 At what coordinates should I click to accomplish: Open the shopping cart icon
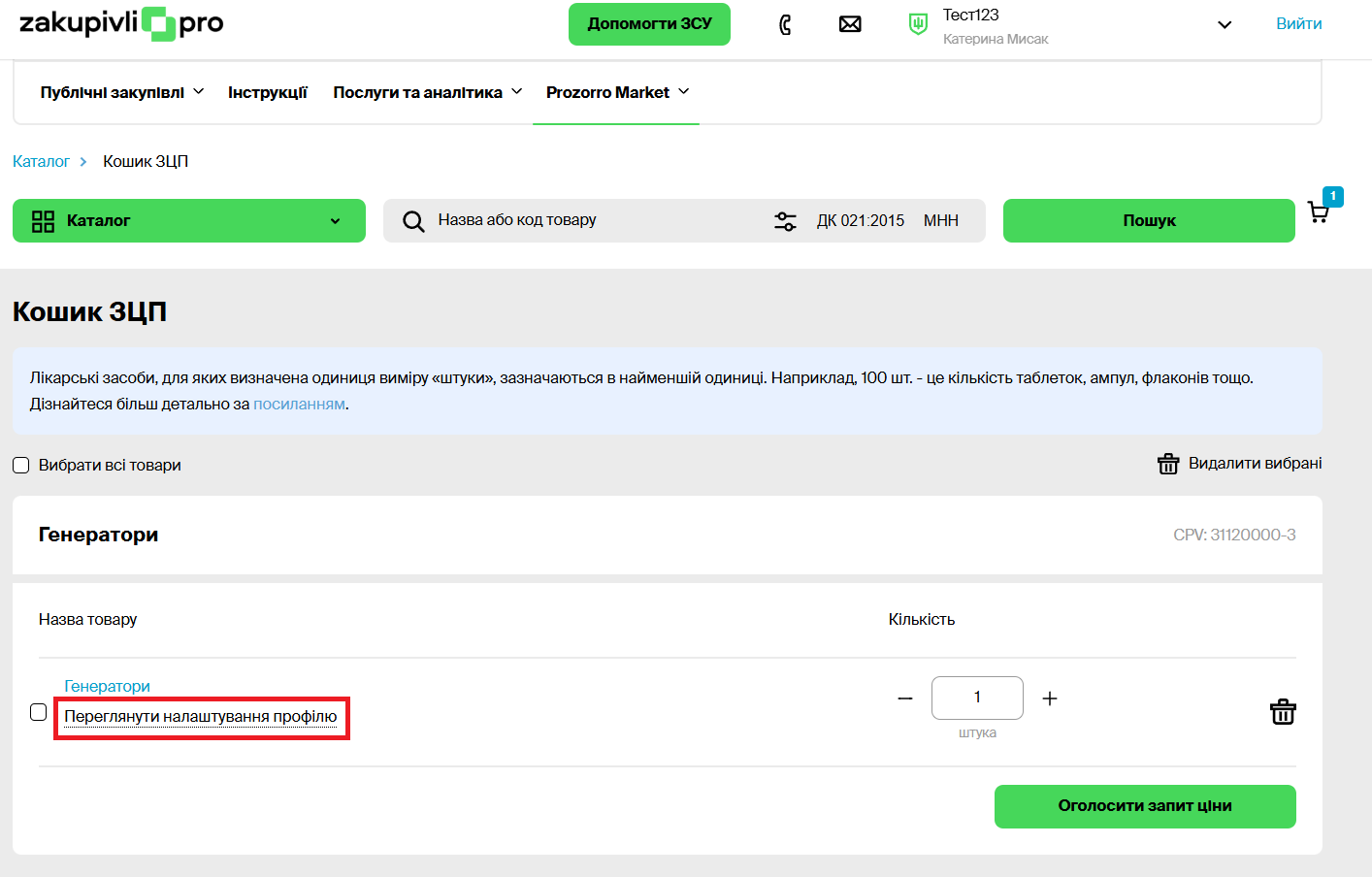pyautogui.click(x=1319, y=212)
